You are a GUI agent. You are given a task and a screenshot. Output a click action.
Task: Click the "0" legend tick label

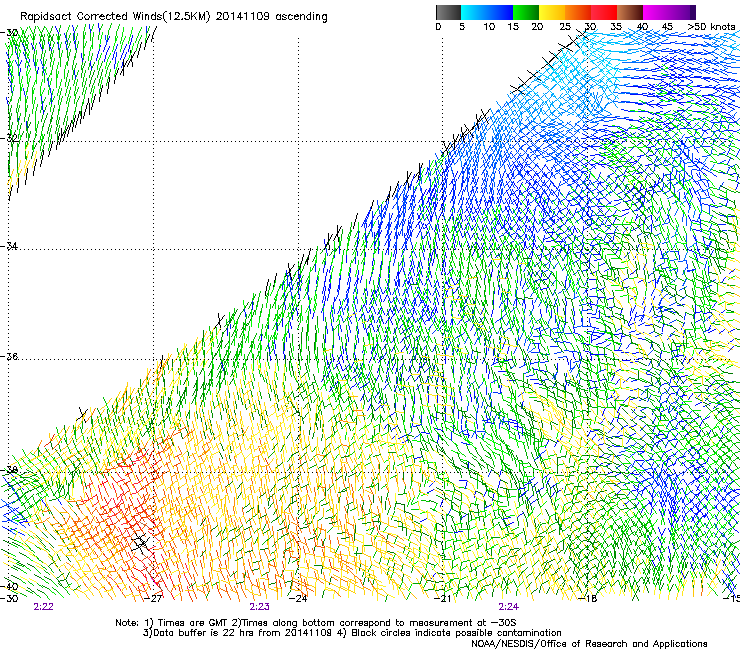(x=438, y=27)
